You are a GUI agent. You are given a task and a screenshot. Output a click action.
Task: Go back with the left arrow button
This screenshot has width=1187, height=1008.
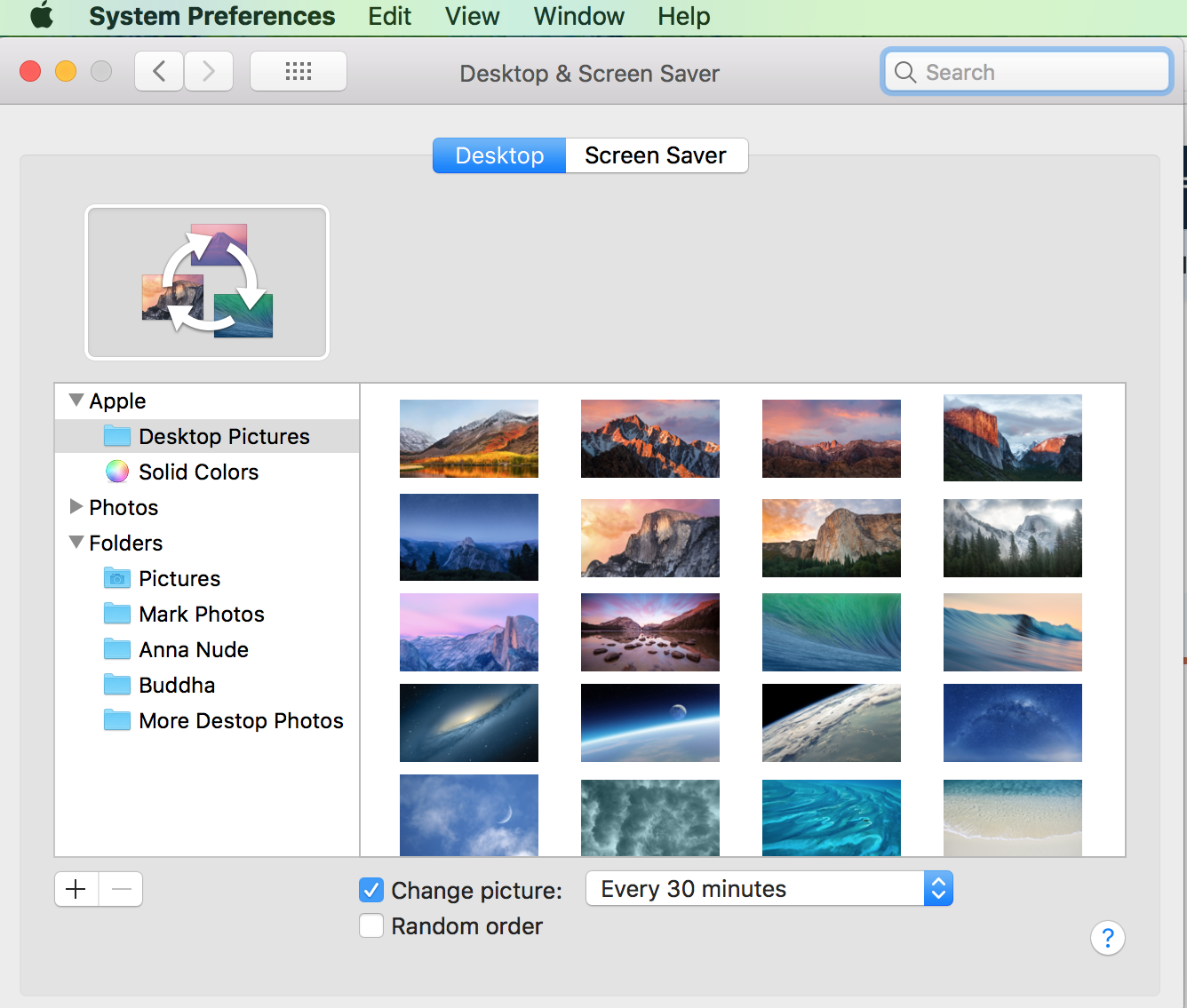coord(159,71)
